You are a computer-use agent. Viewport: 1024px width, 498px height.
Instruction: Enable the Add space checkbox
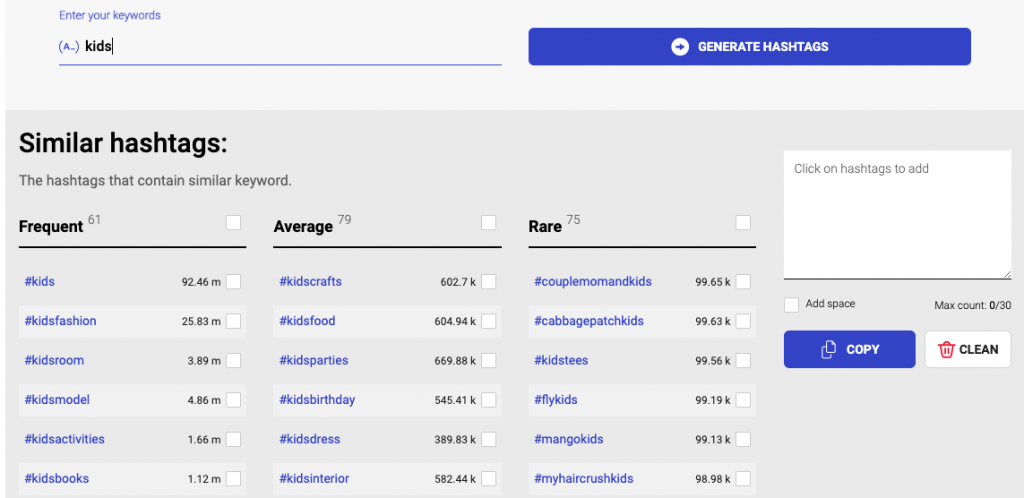click(792, 305)
